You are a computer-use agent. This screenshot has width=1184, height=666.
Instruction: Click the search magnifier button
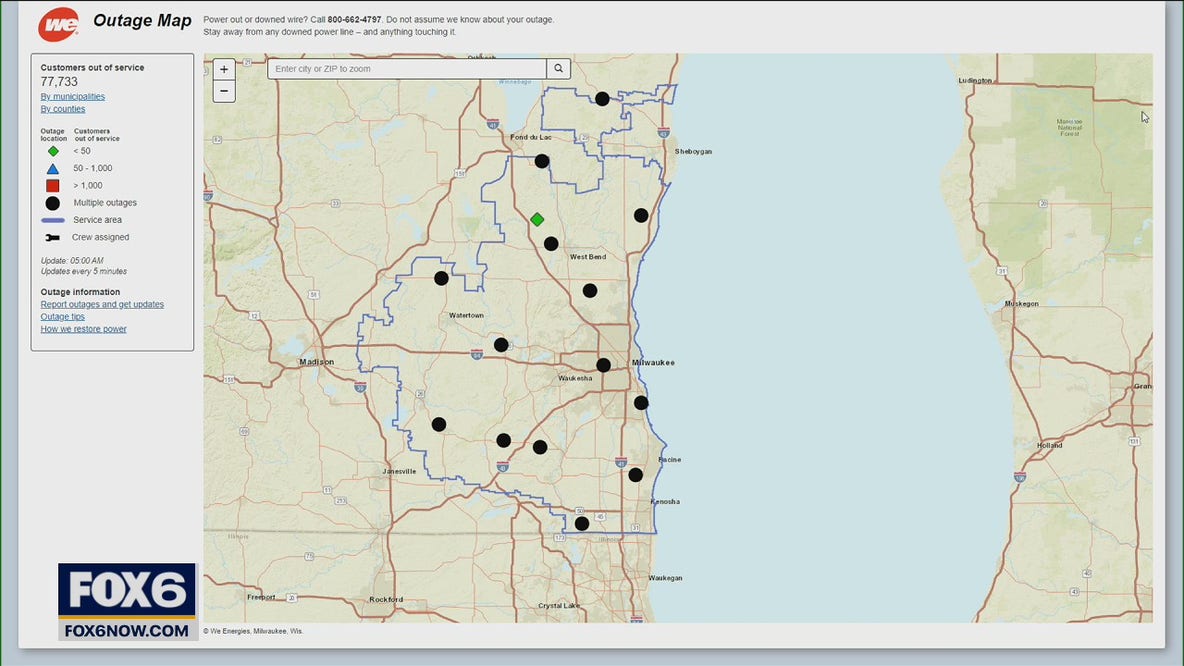point(558,69)
